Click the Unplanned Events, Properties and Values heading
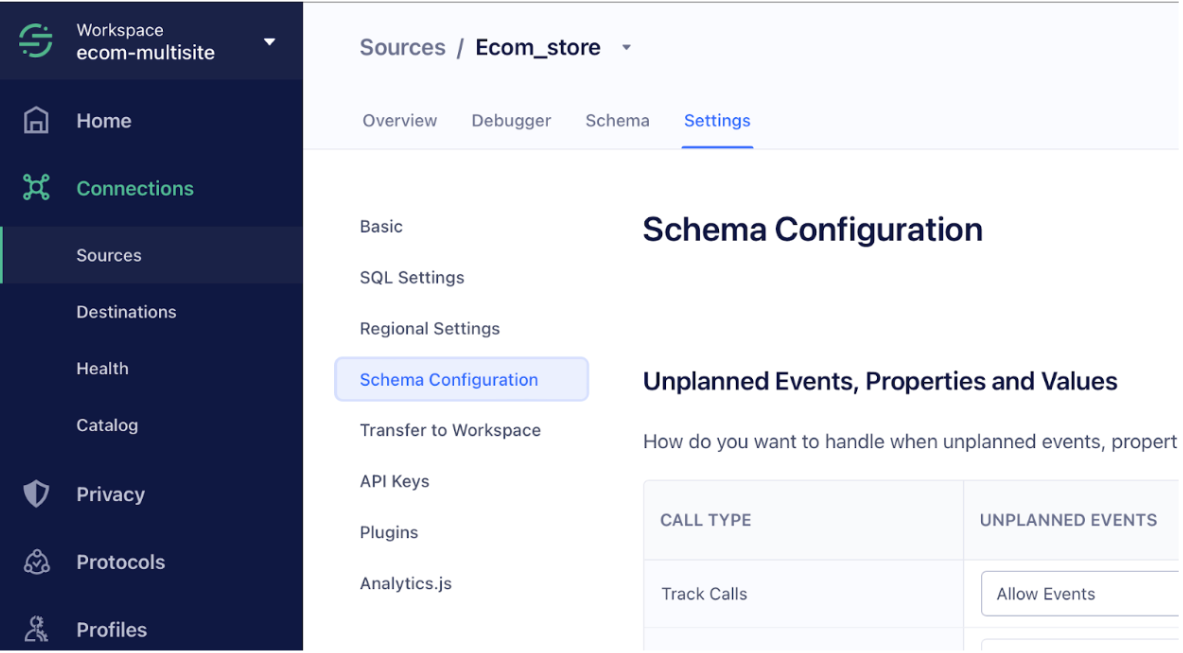 [x=880, y=382]
